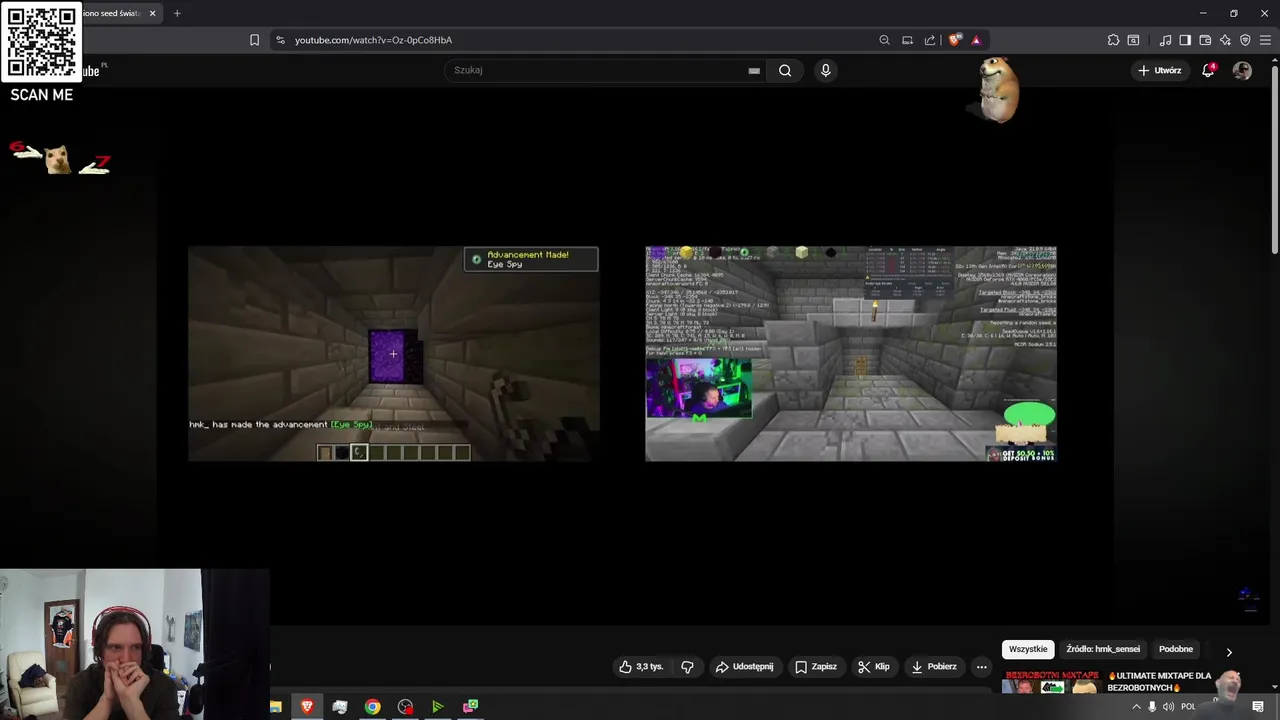
Task: Open volume control in system tray
Action: 1168,707
